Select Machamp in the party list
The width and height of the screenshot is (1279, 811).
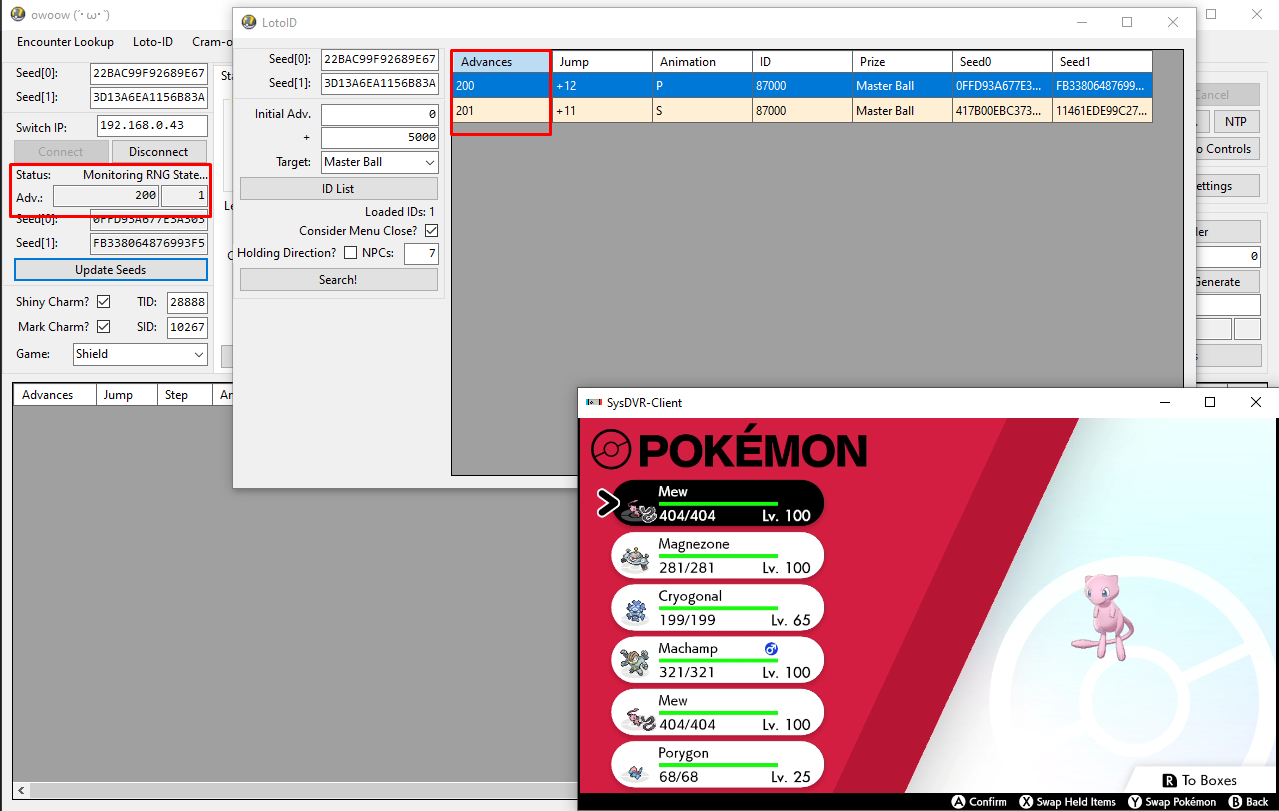(x=717, y=659)
